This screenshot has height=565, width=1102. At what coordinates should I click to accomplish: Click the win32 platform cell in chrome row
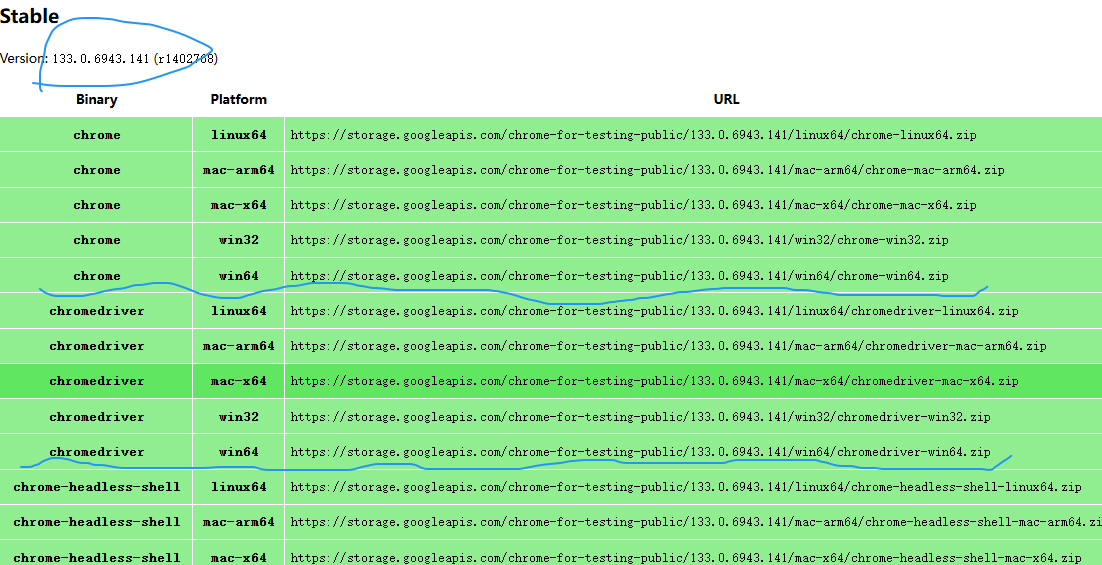click(238, 240)
